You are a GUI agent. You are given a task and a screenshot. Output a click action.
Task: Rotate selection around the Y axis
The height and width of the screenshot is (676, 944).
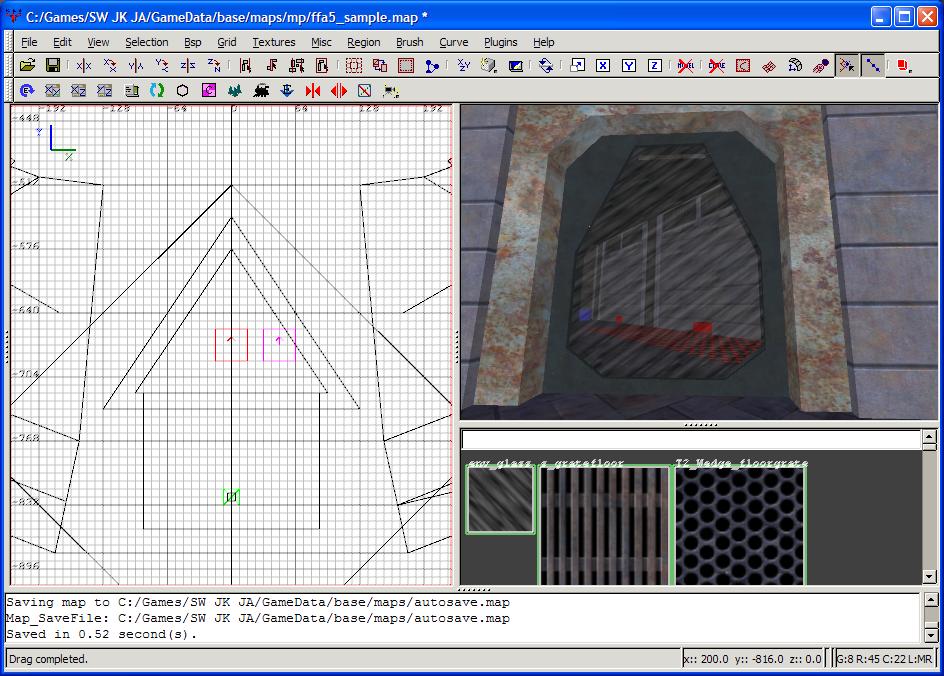pos(161,65)
